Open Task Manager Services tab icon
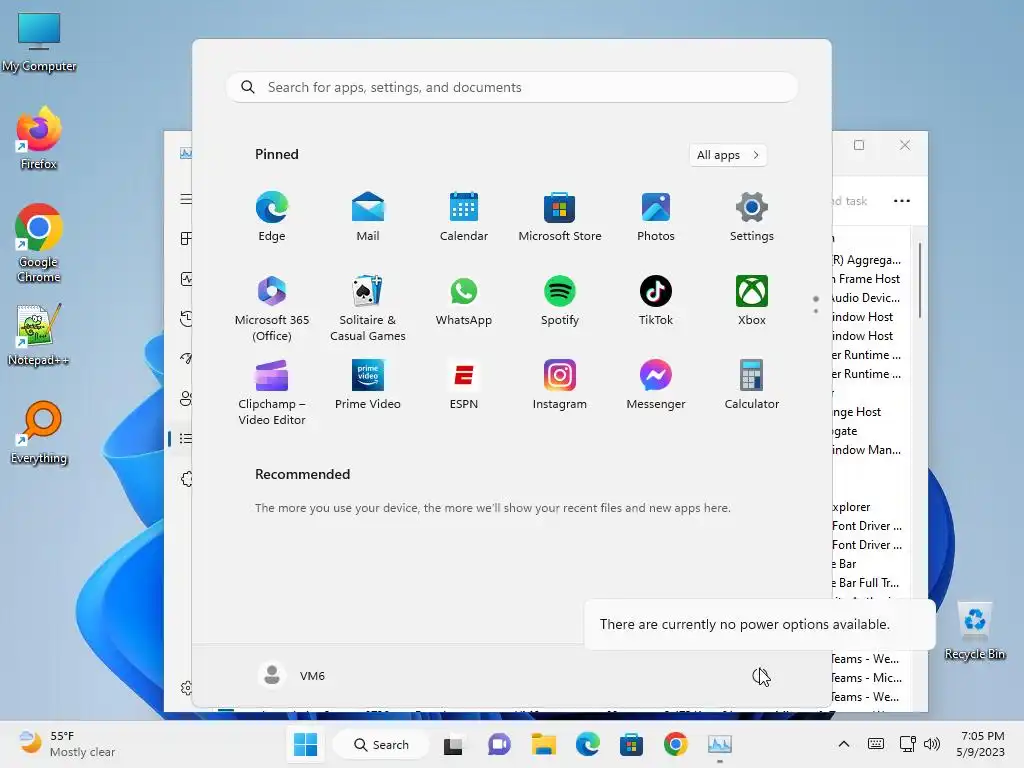The image size is (1024, 768). 186,479
